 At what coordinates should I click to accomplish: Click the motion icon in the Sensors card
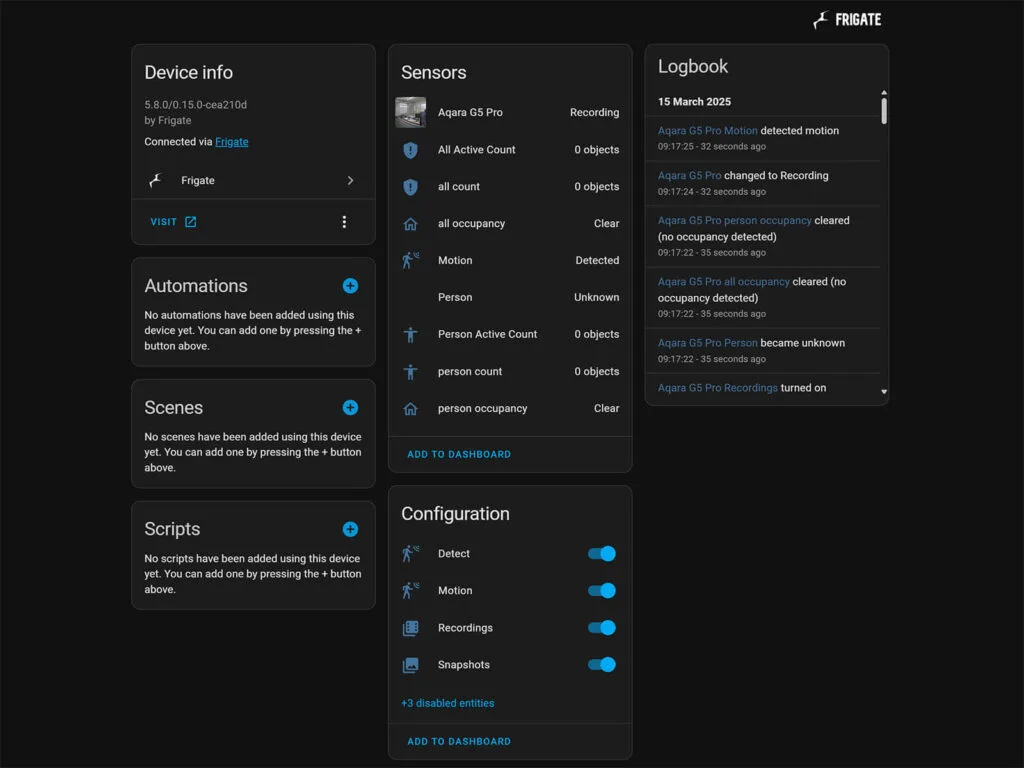[410, 260]
